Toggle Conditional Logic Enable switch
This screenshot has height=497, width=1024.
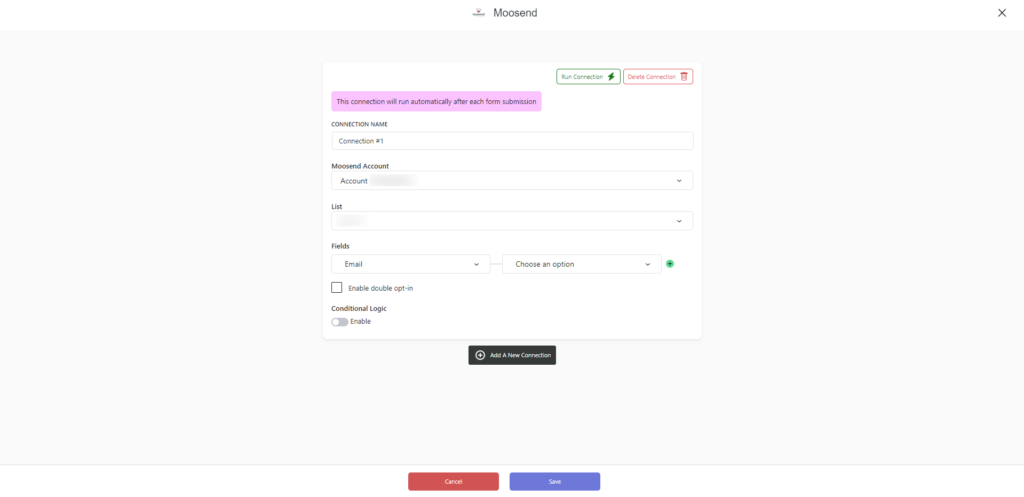click(340, 322)
